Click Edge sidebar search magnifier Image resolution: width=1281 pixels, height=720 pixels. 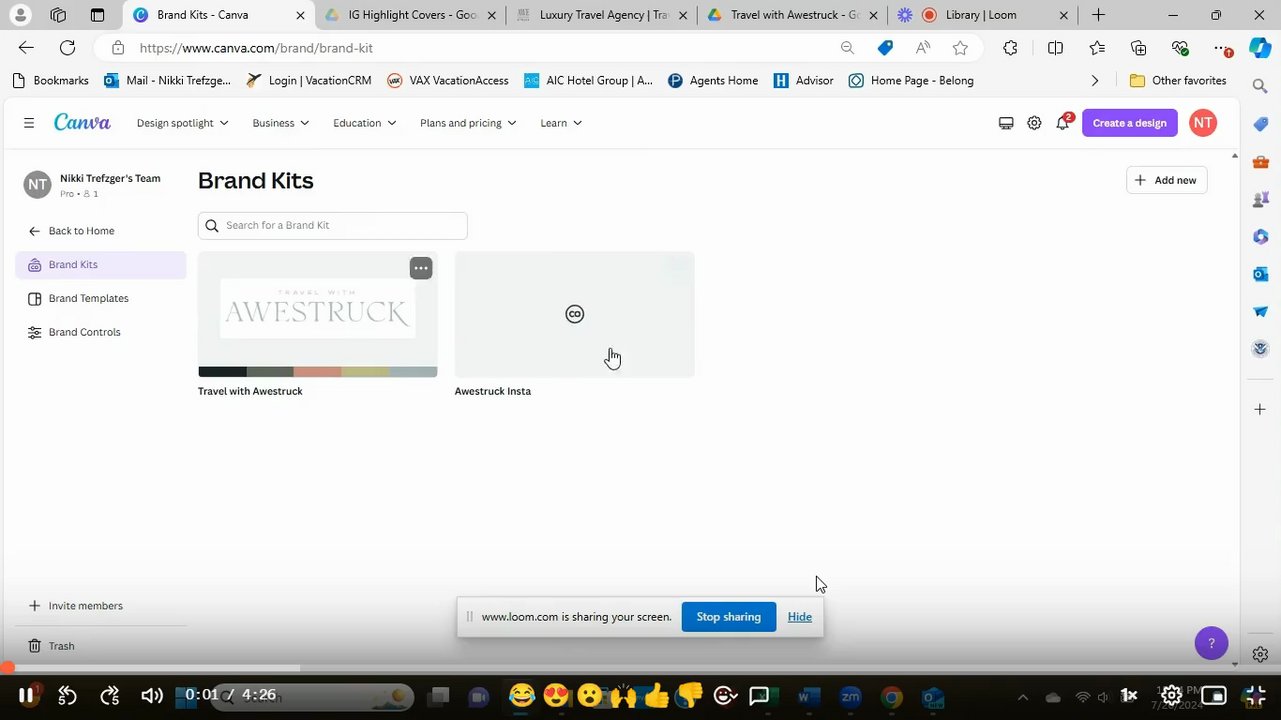[1260, 87]
